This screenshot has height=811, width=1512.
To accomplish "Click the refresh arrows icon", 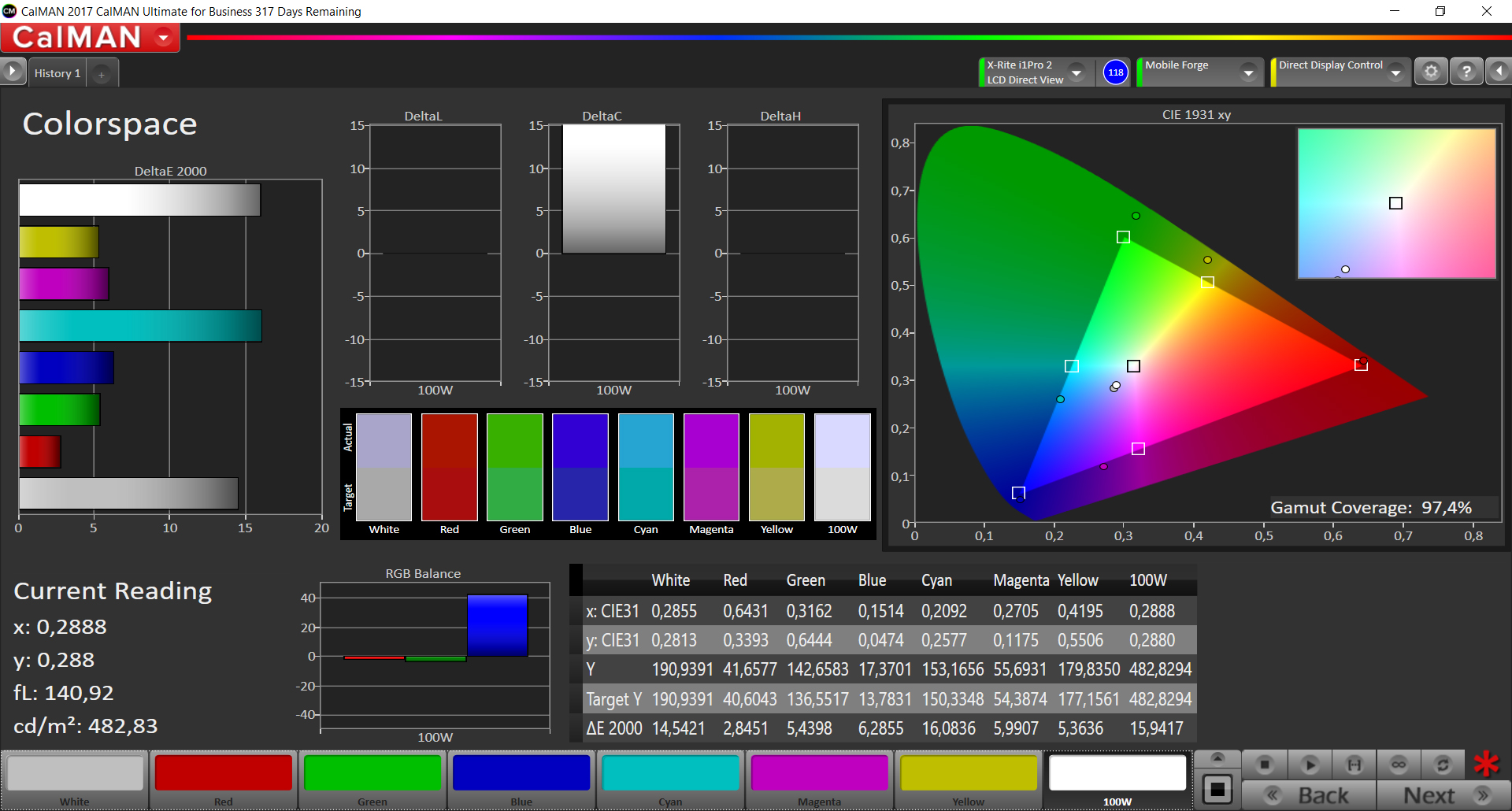I will [x=1443, y=765].
